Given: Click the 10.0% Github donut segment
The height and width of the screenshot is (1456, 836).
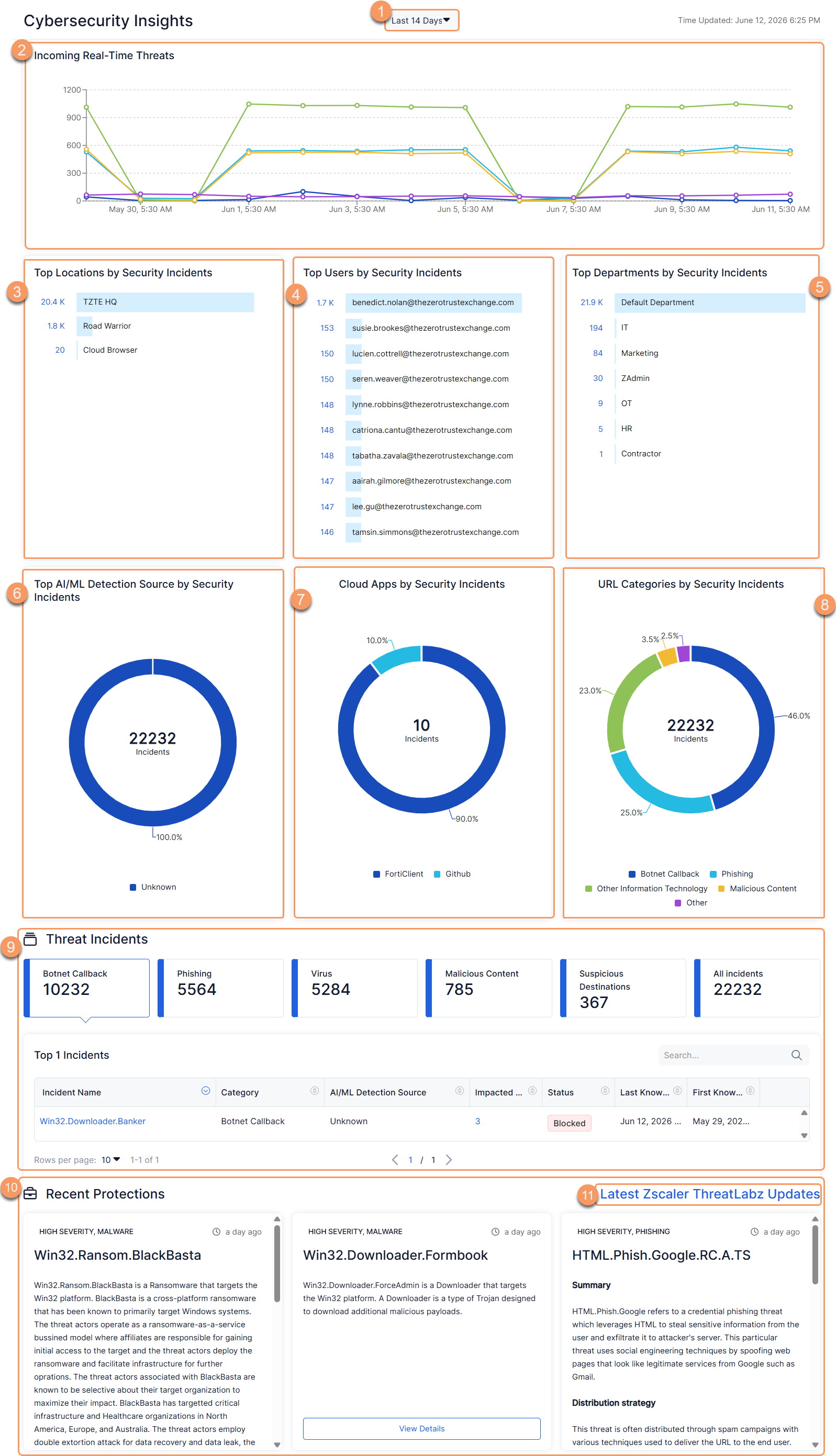Looking at the screenshot, I should [x=399, y=657].
